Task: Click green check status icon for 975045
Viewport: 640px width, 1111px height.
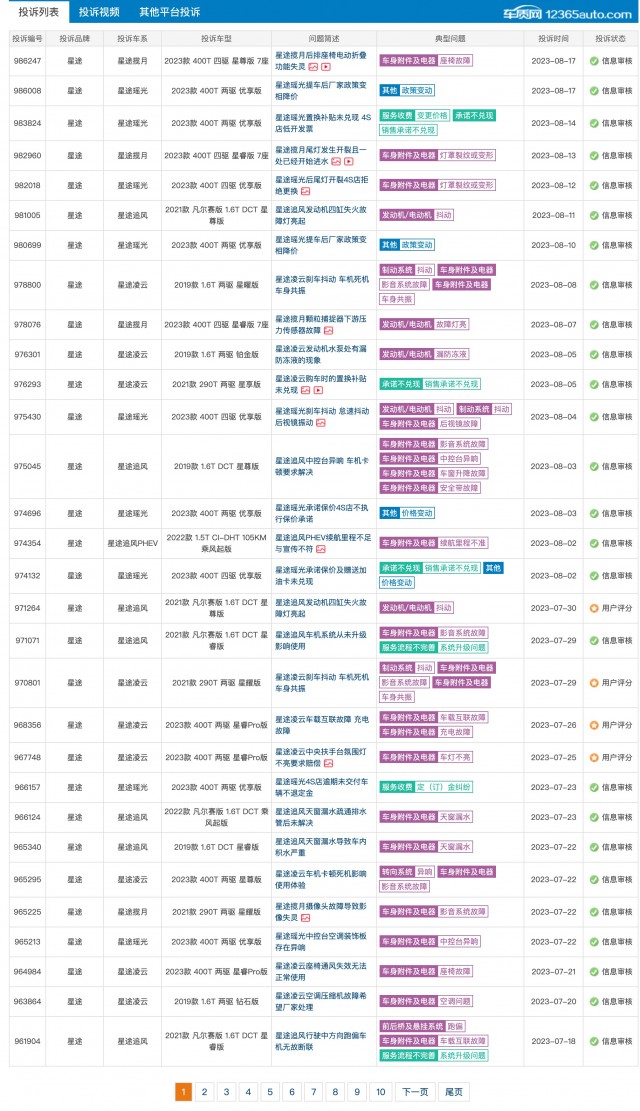Action: coord(594,466)
